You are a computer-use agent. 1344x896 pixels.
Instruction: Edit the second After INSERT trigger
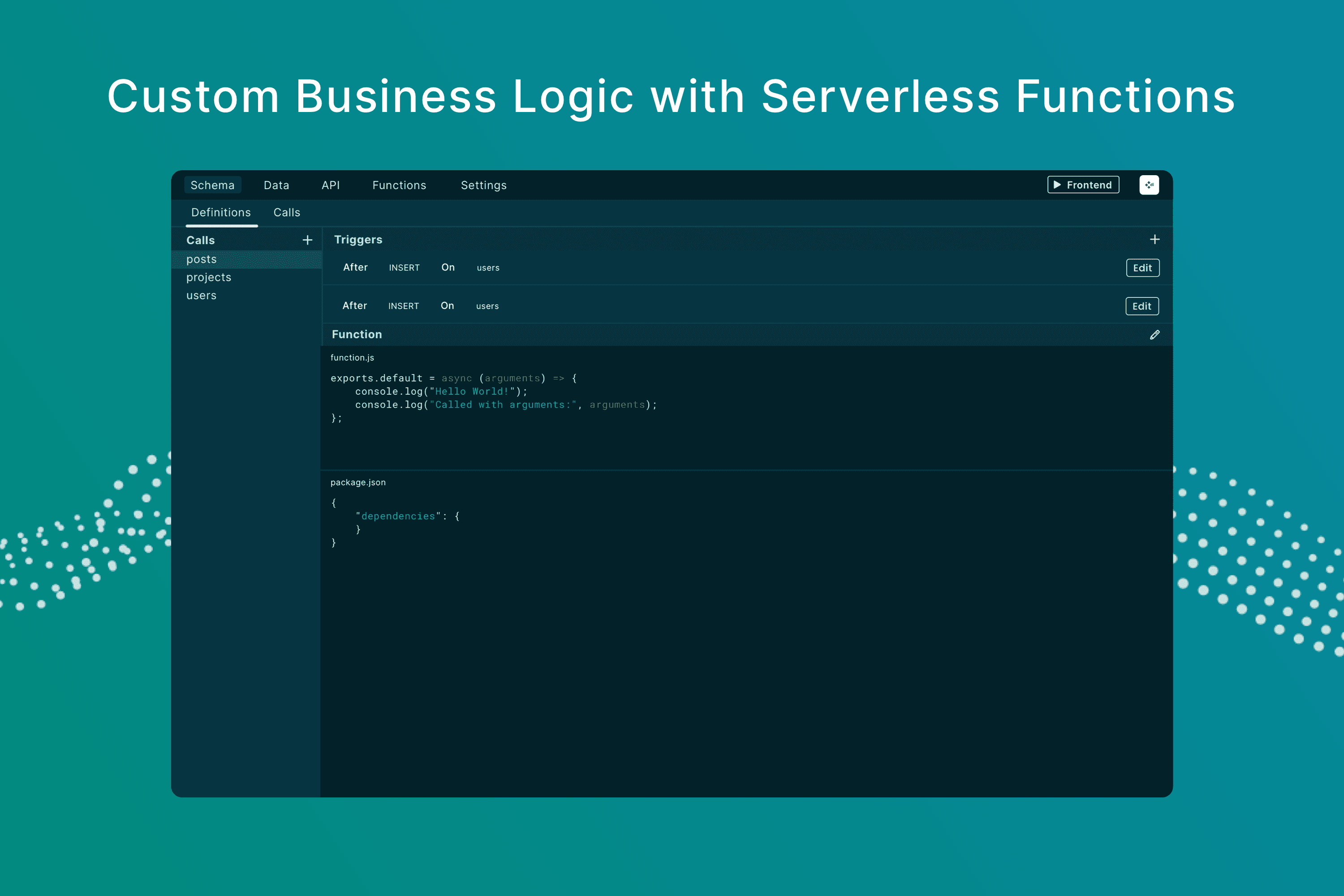[1142, 306]
